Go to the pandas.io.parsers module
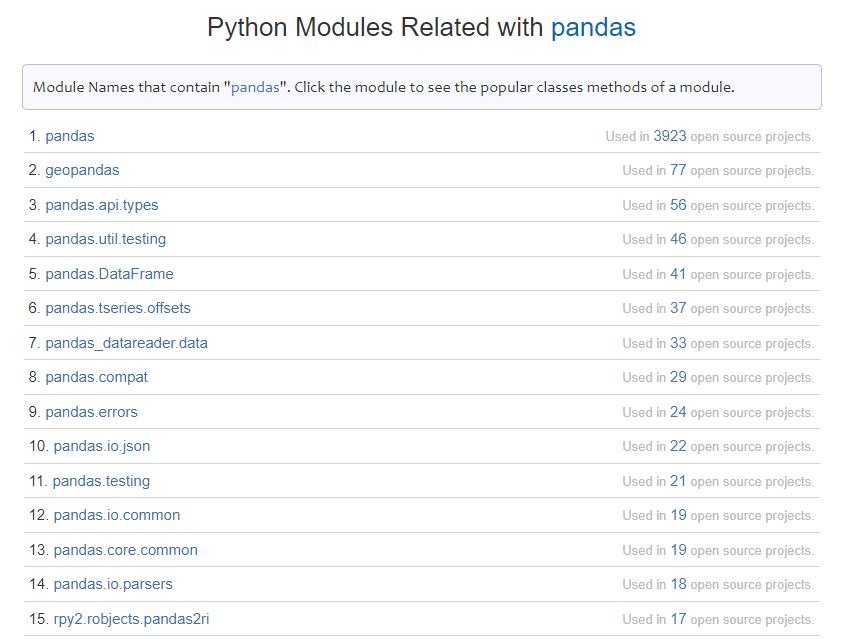Viewport: 854px width, 639px height. pos(113,584)
